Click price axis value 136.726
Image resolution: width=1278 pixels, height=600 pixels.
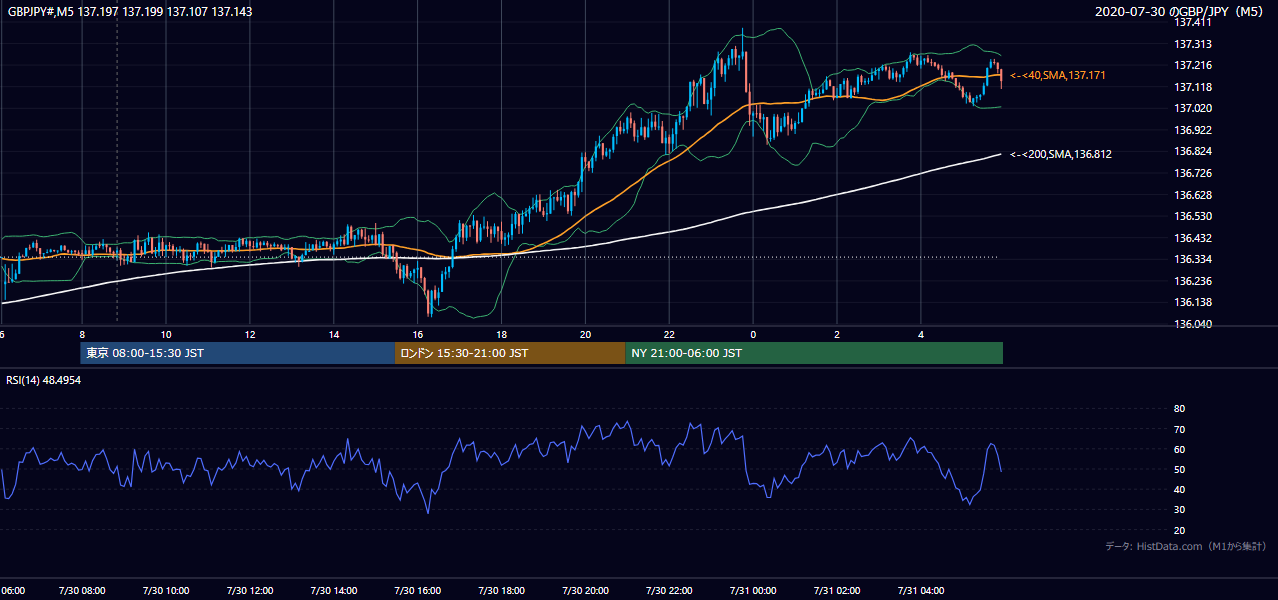1193,173
